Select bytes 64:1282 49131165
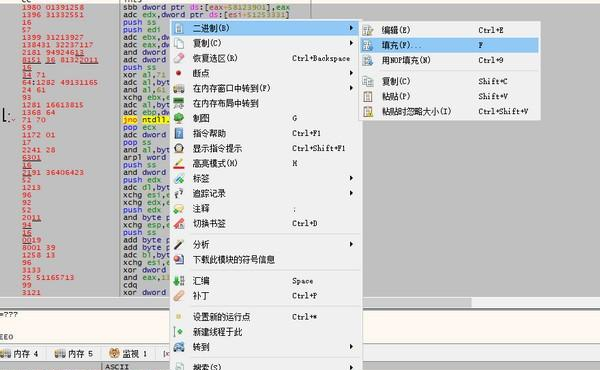Image resolution: width=600 pixels, height=370 pixels. 60,82
